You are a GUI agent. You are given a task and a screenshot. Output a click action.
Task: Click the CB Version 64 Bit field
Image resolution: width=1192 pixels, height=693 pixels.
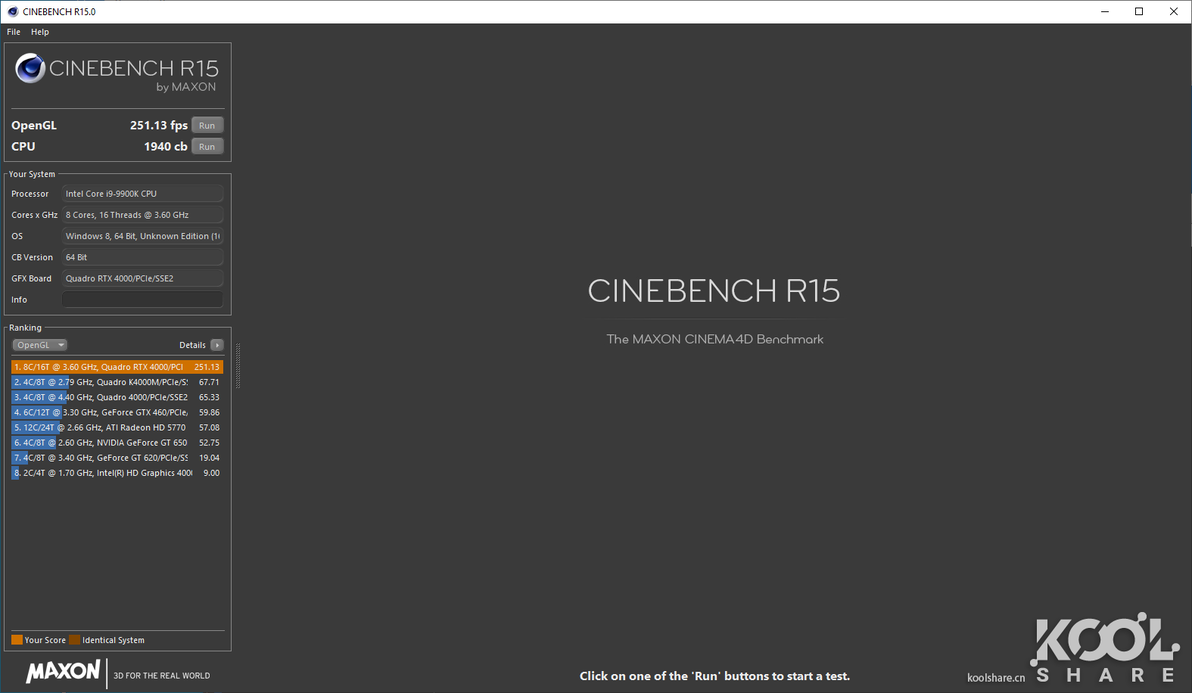pyautogui.click(x=142, y=258)
